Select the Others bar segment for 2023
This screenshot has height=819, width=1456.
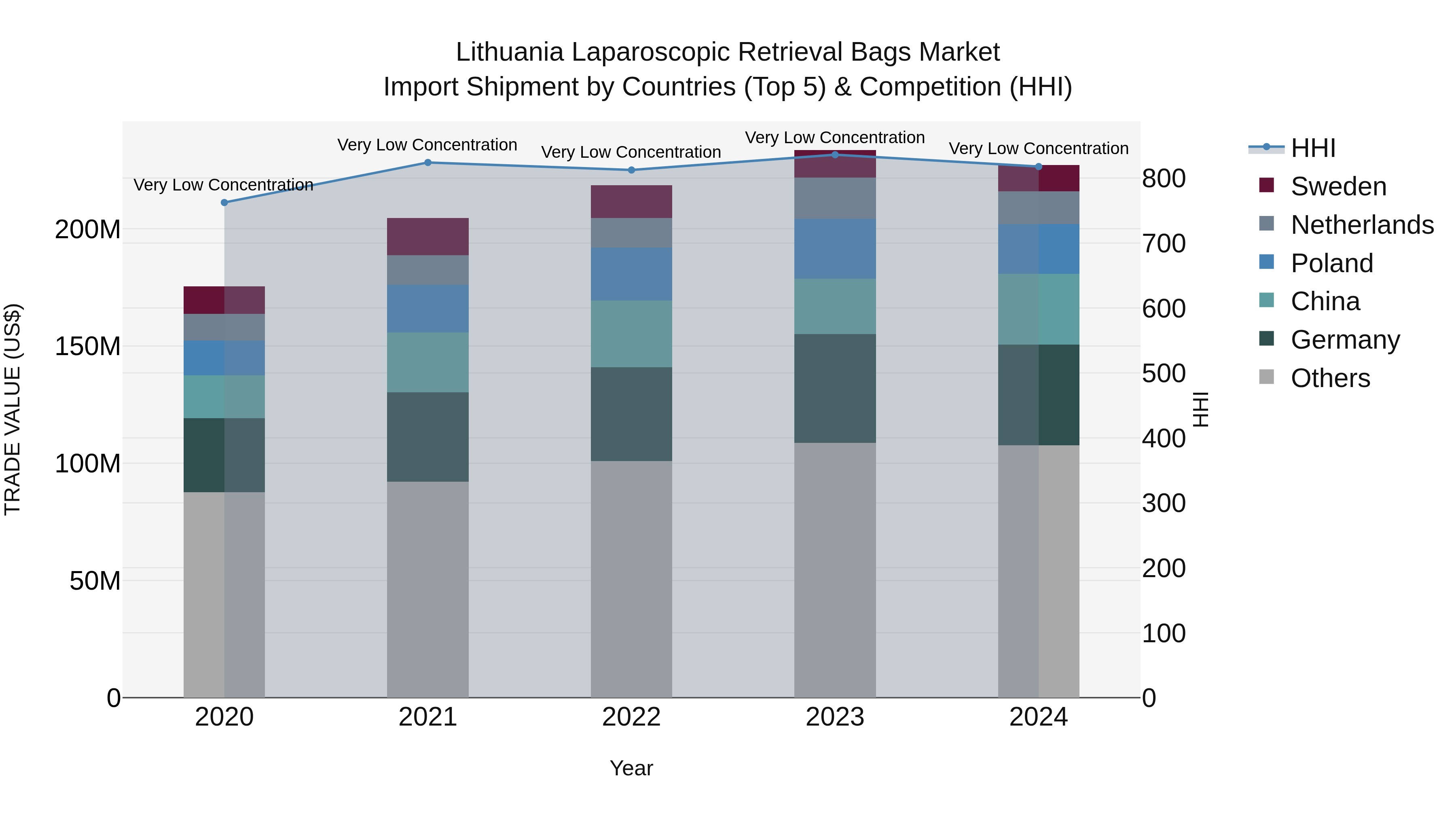click(835, 570)
